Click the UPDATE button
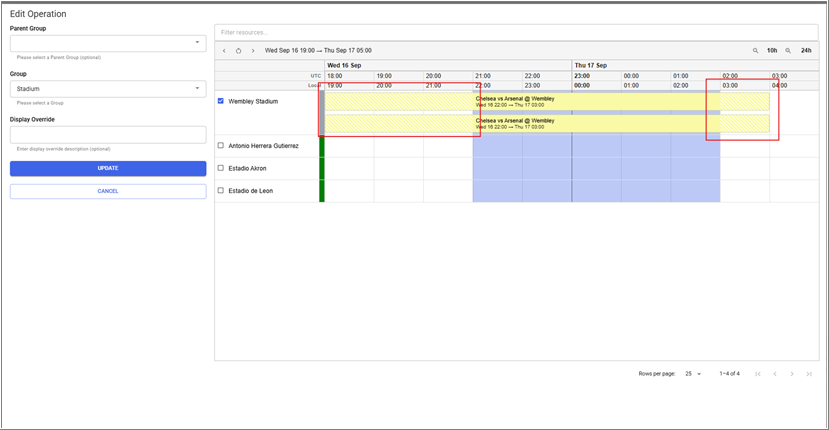Viewport: 829px width, 430px height. tap(108, 168)
